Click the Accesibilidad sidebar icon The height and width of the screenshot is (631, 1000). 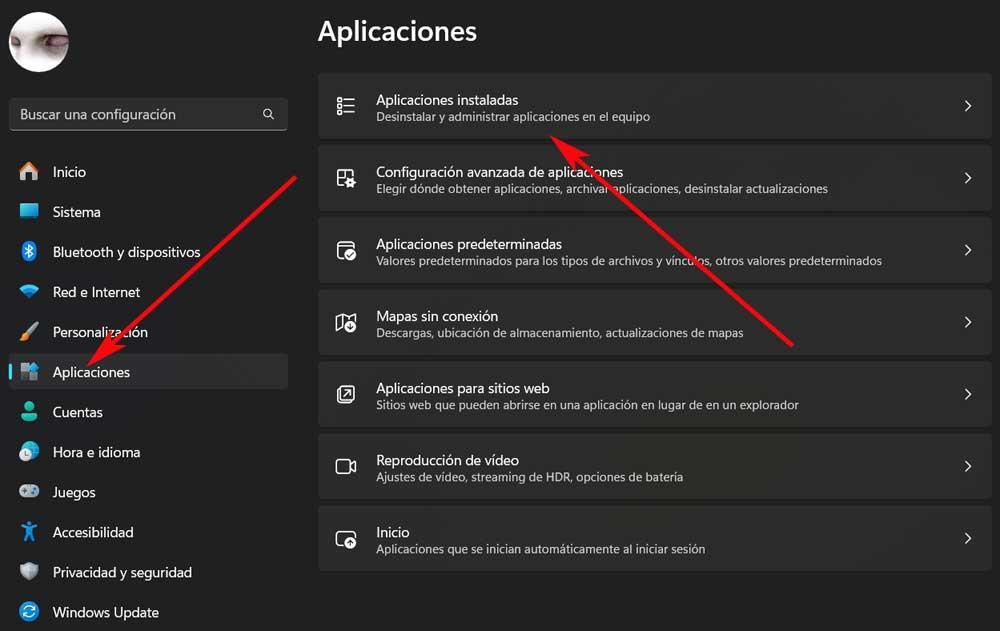(28, 532)
